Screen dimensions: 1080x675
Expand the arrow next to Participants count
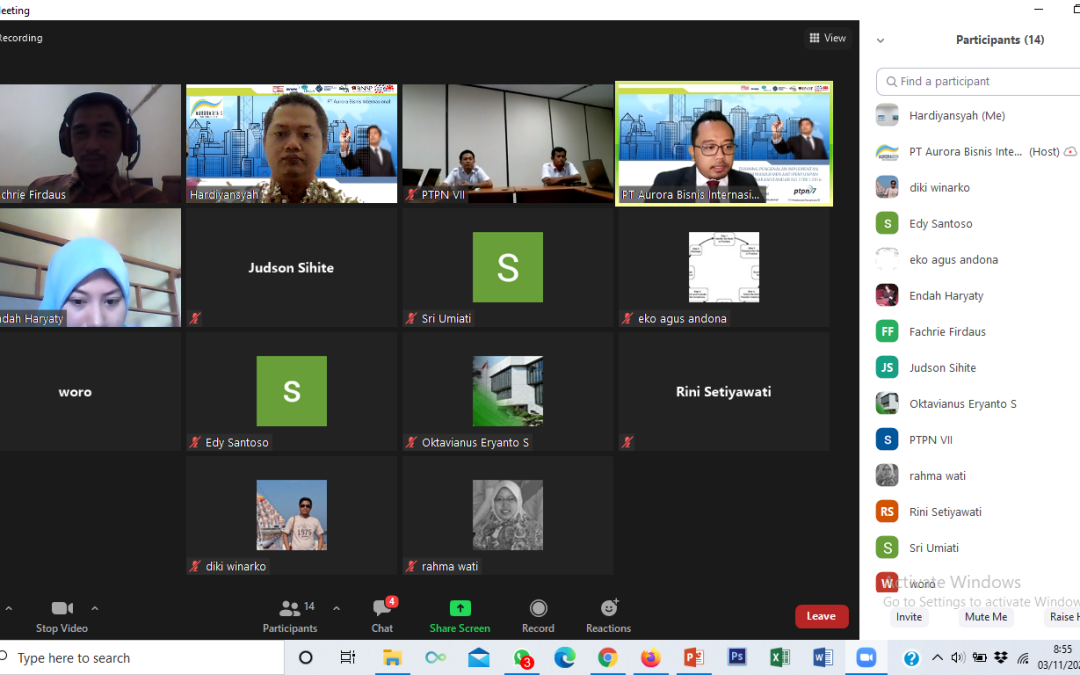336,607
